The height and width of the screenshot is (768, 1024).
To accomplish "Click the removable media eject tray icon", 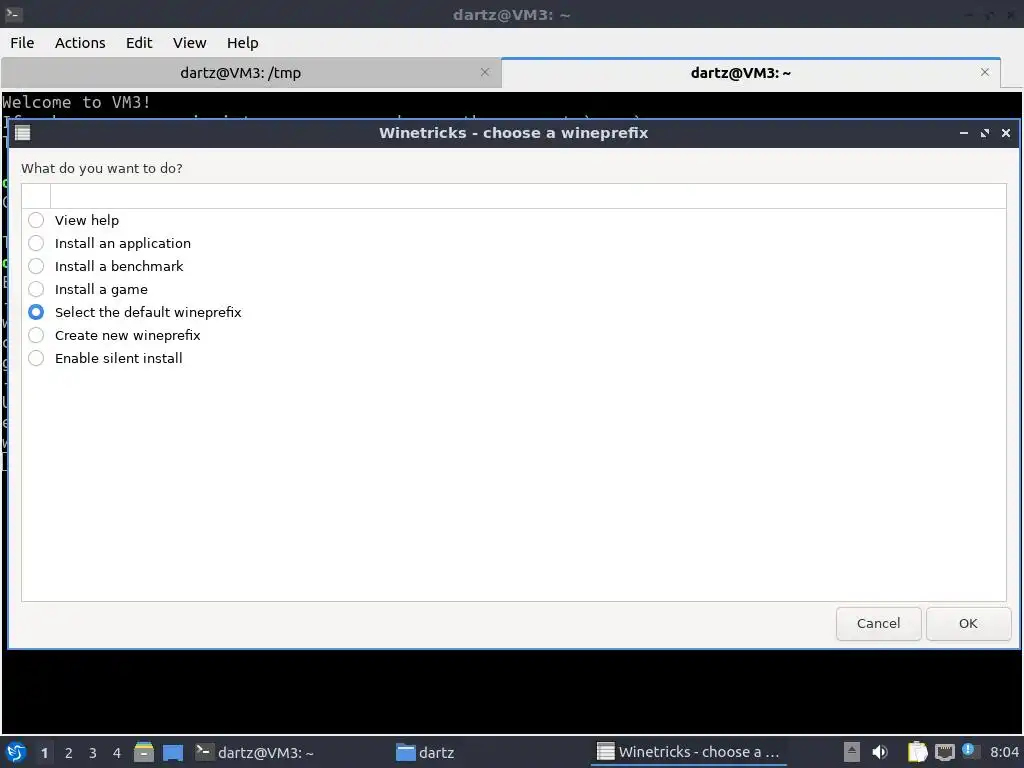I will [x=852, y=752].
